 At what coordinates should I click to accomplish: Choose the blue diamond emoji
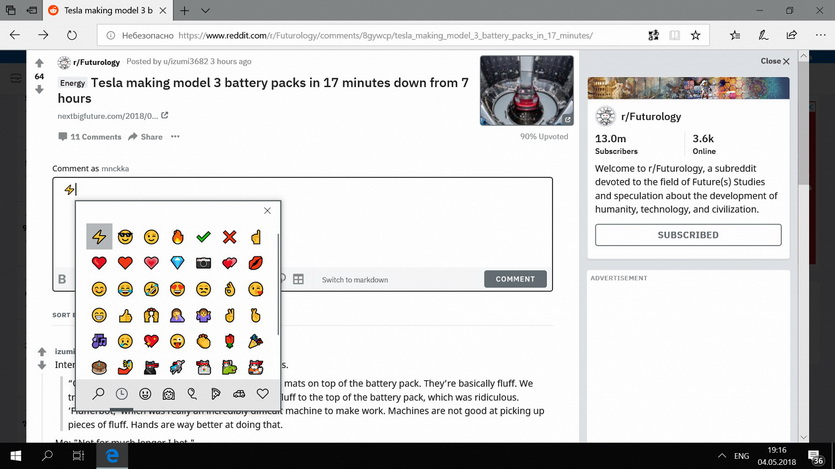click(177, 262)
